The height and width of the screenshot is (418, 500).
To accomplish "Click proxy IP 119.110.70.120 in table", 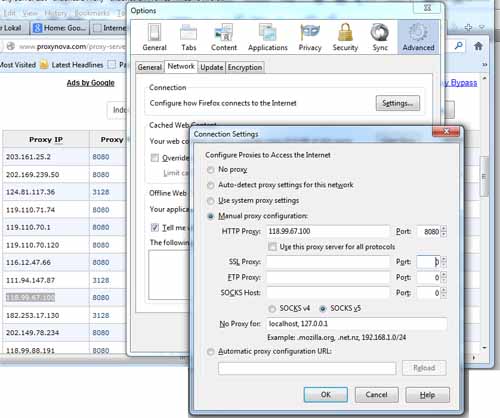I will [x=32, y=245].
